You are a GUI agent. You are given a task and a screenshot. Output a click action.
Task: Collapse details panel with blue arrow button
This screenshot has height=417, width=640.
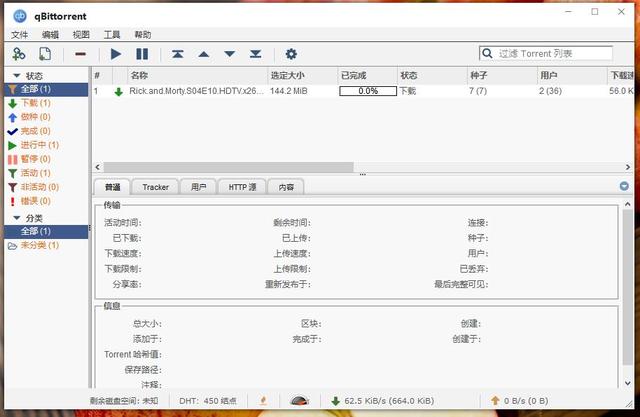point(624,186)
